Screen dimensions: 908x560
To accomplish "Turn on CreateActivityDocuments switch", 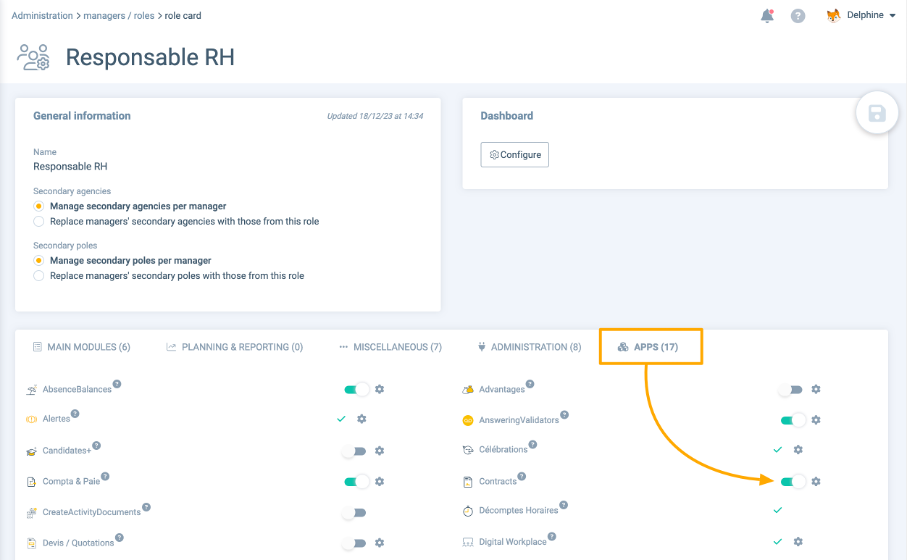I will tap(355, 512).
